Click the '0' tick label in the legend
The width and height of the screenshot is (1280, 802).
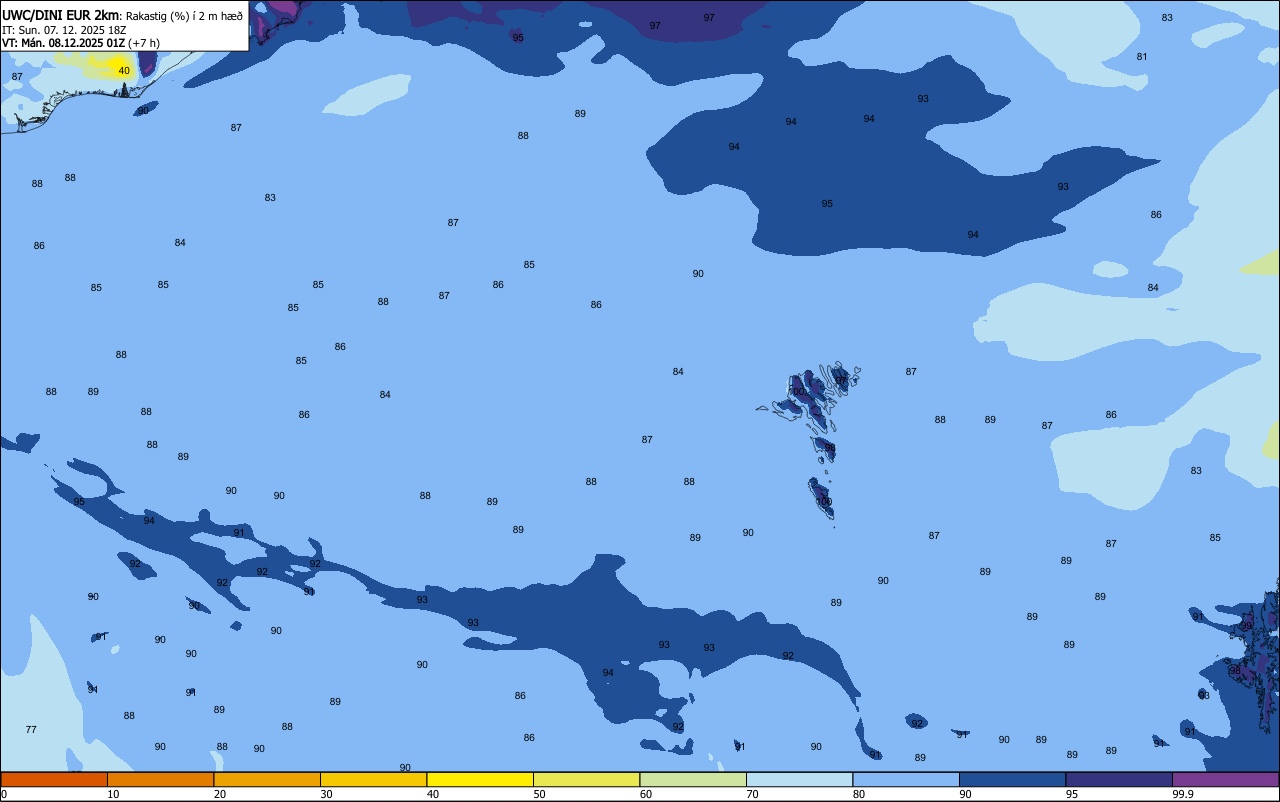click(x=4, y=794)
